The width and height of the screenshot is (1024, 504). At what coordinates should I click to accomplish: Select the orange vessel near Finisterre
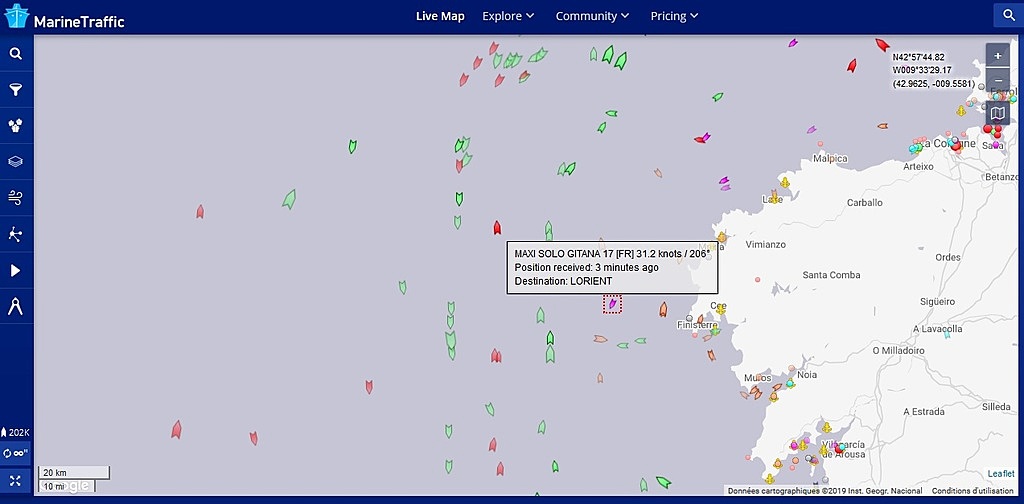pos(663,309)
